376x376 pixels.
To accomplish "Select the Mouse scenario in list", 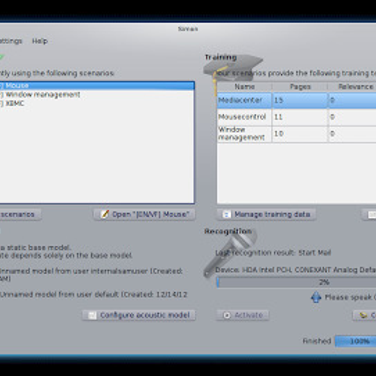I will pos(97,86).
